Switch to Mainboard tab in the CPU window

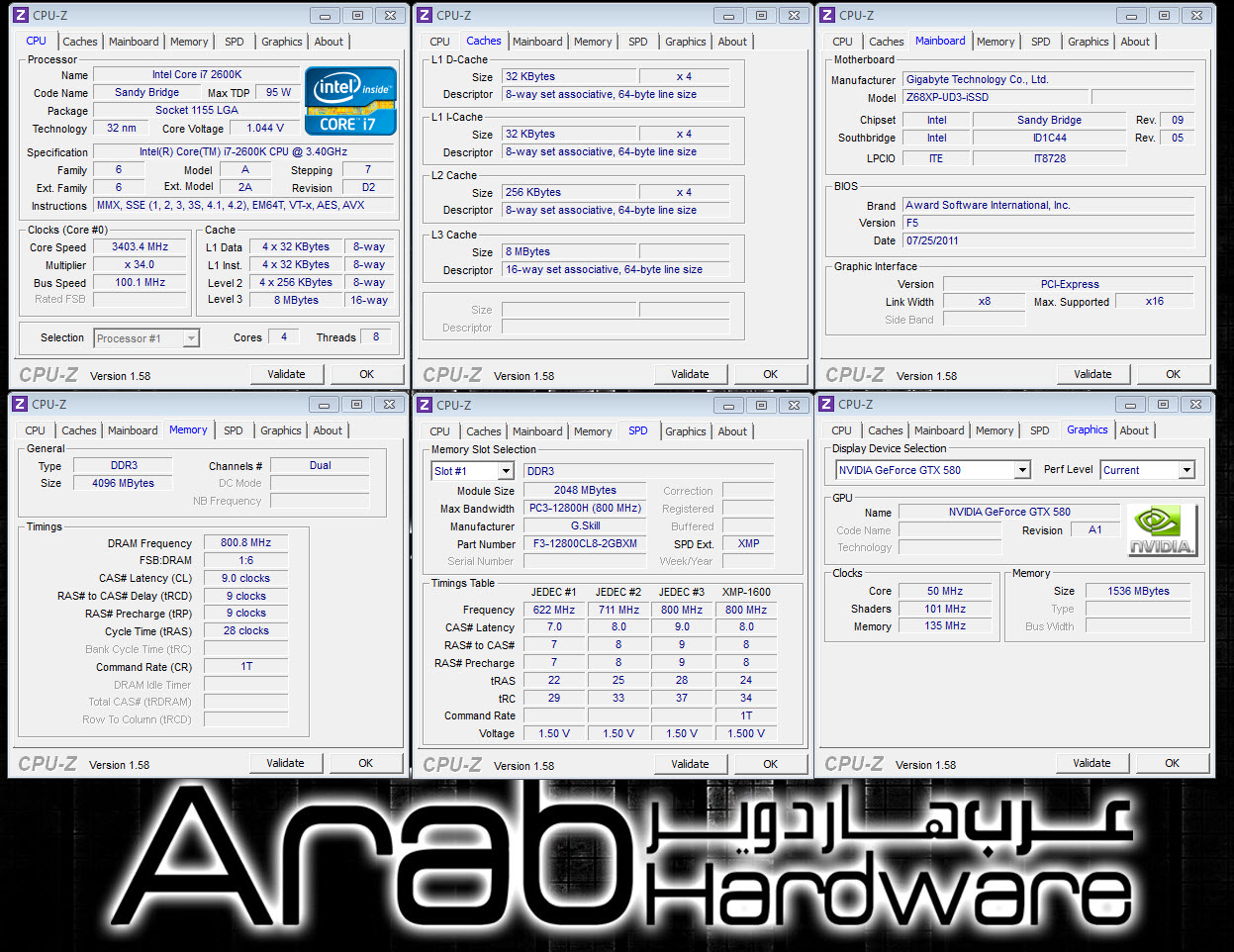(134, 42)
